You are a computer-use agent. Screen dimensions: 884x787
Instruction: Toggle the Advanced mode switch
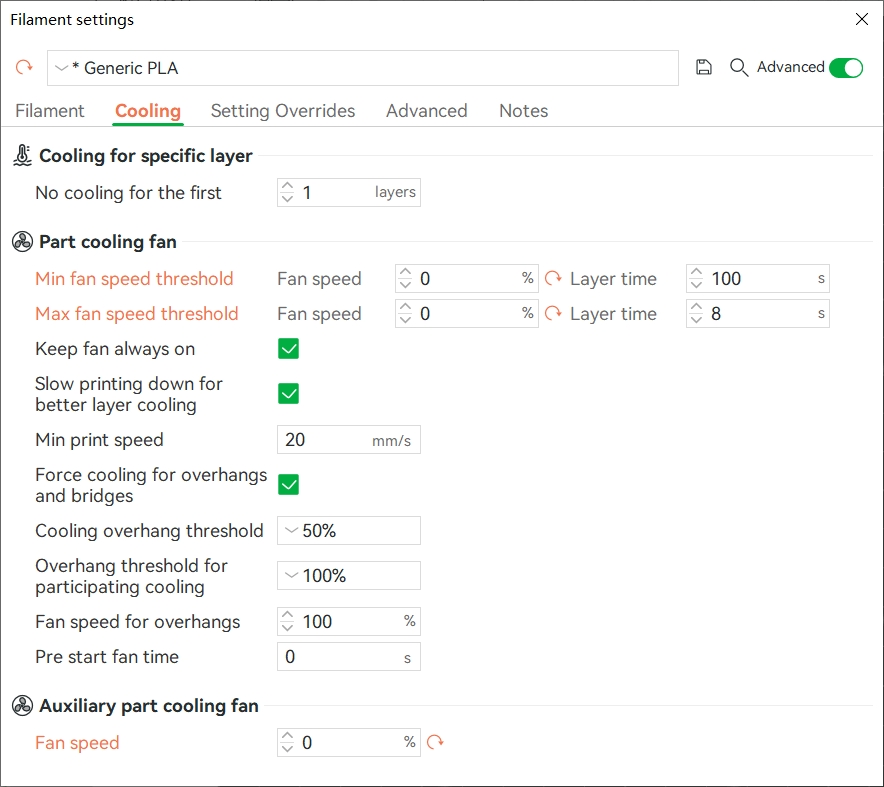tap(846, 68)
